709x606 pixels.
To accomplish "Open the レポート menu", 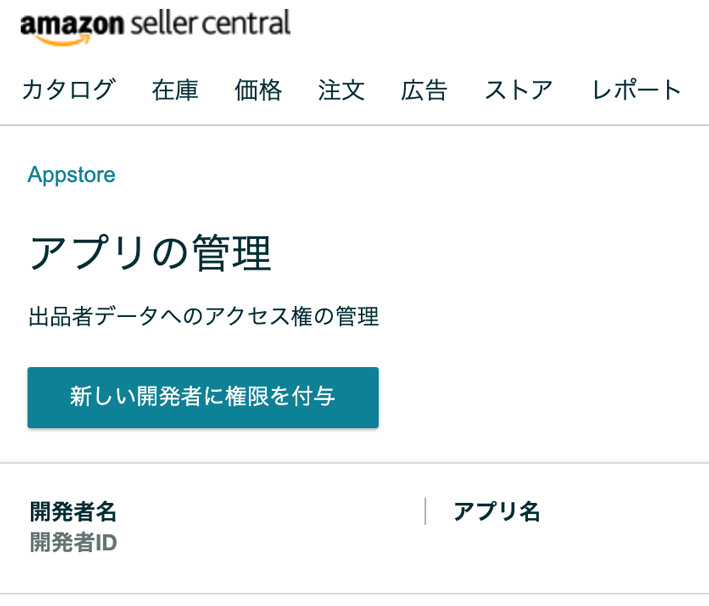I will 637,90.
